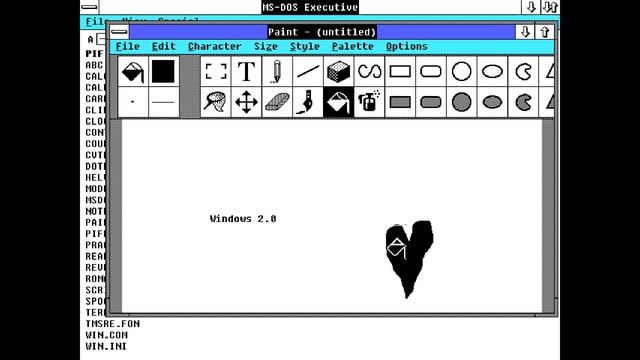This screenshot has height=360, width=640.
Task: Open the Options menu
Action: tap(407, 47)
